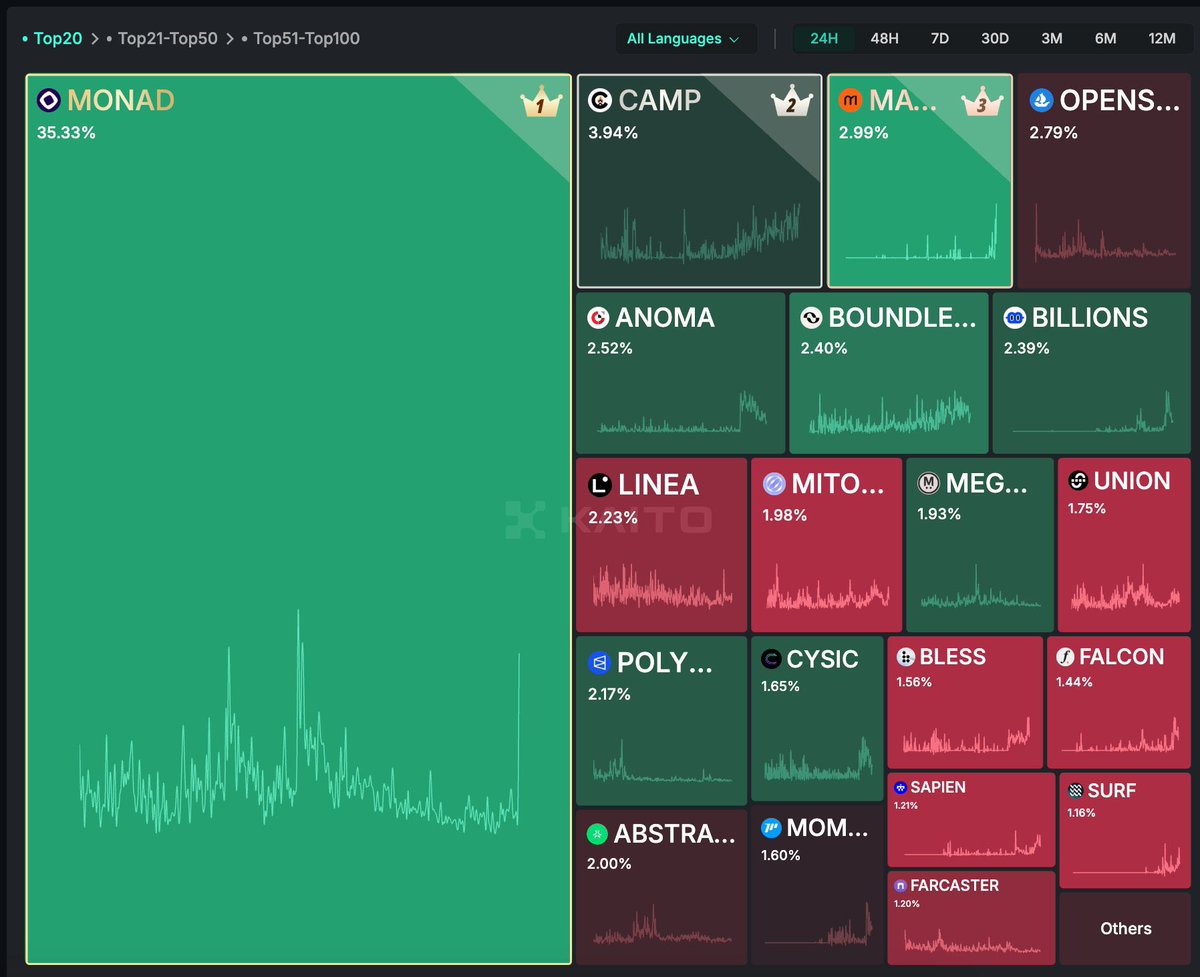Click the MONAD logo icon

click(x=48, y=100)
